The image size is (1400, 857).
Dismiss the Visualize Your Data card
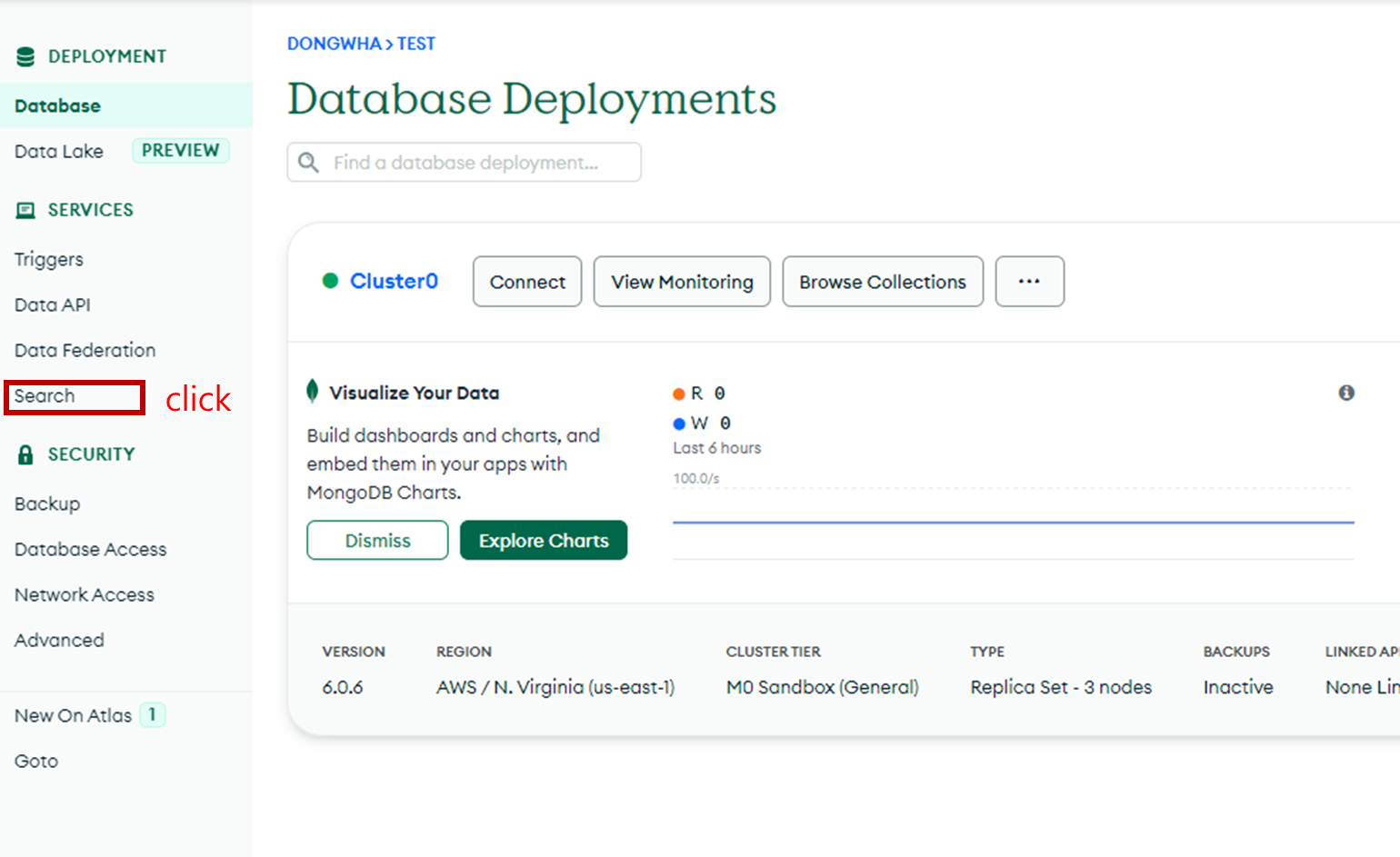[377, 540]
